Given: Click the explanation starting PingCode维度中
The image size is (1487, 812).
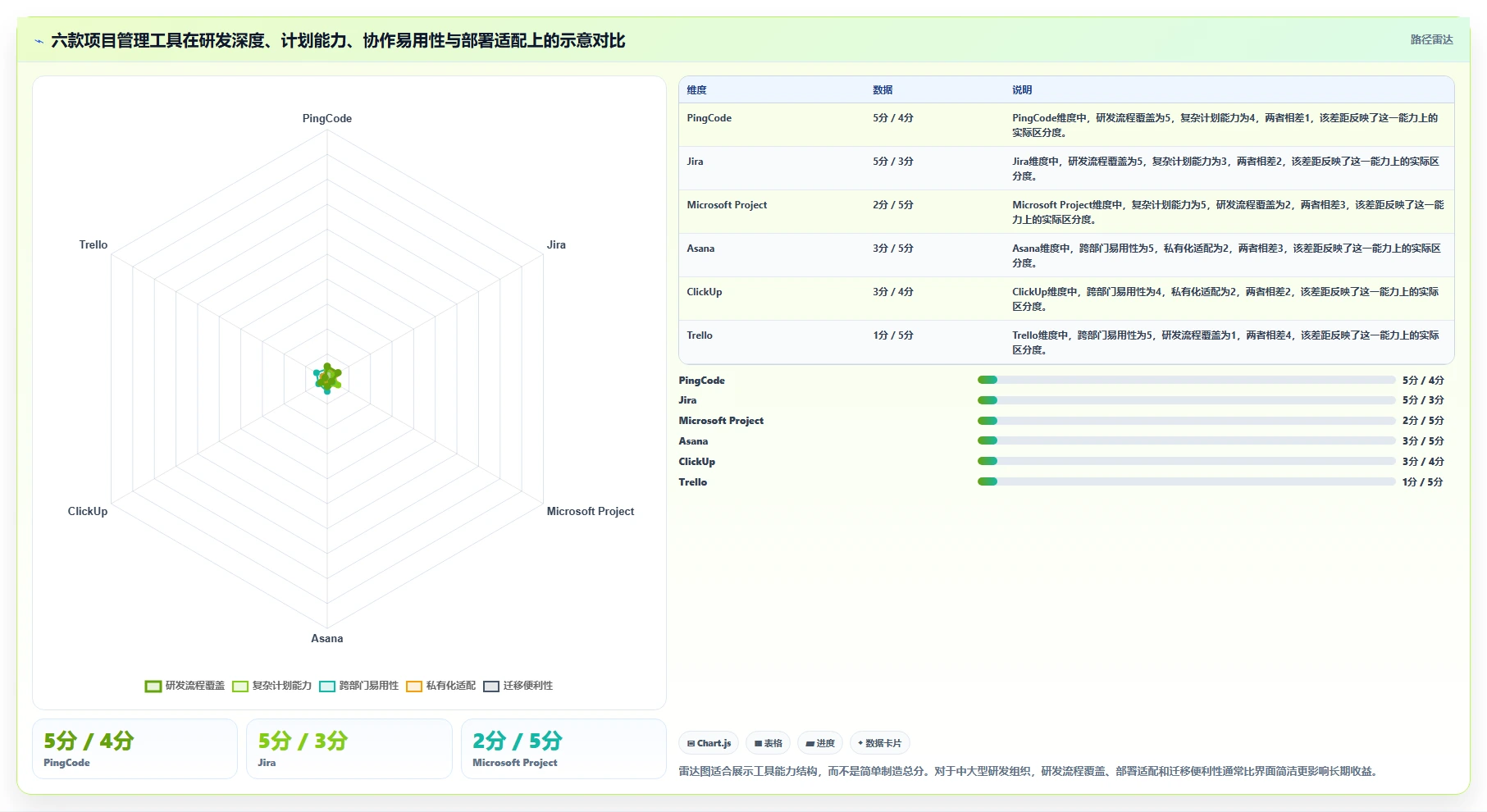Looking at the screenshot, I should point(1225,125).
